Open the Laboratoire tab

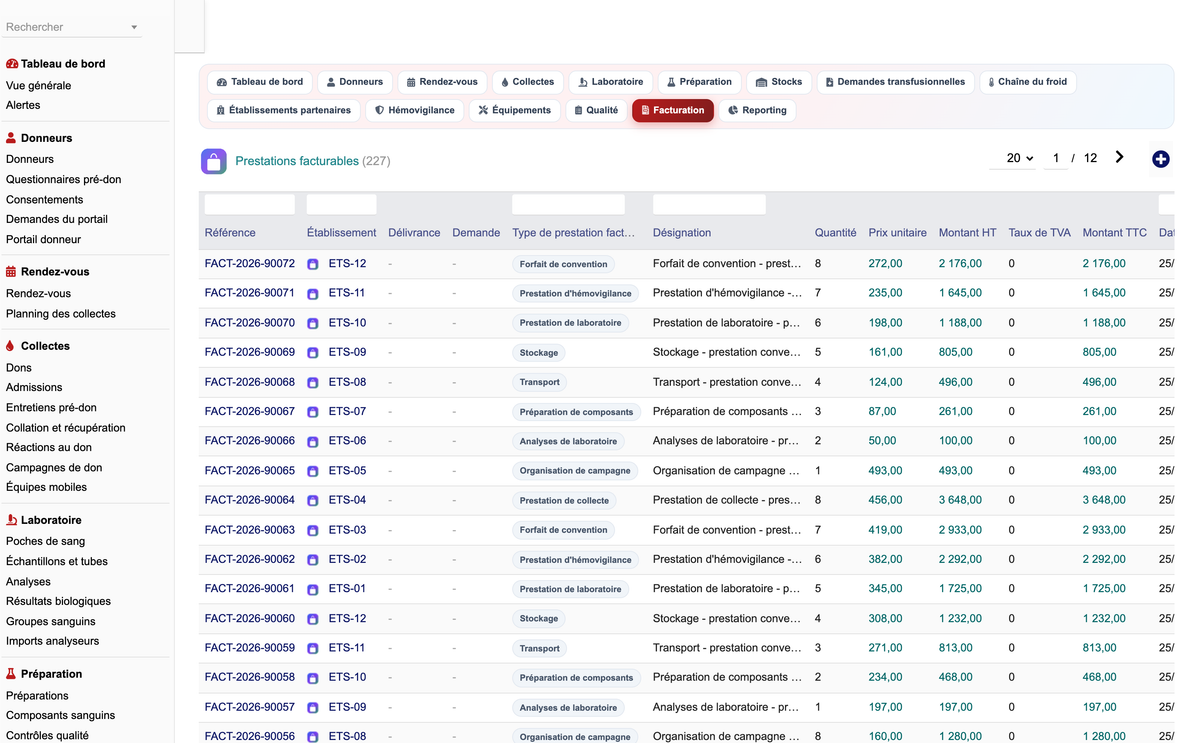[611, 82]
